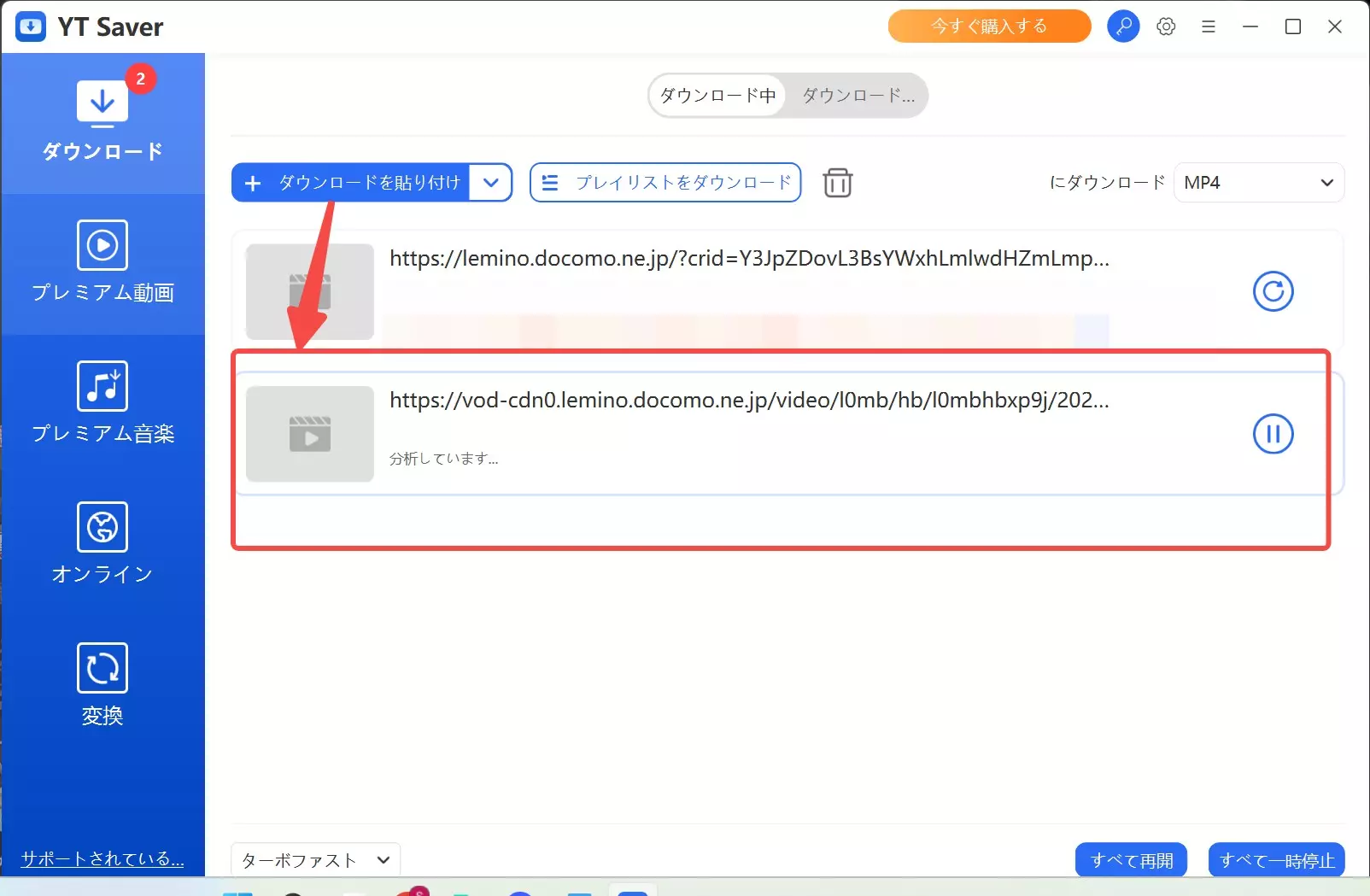Open the ダウンロード sidebar section

102,122
